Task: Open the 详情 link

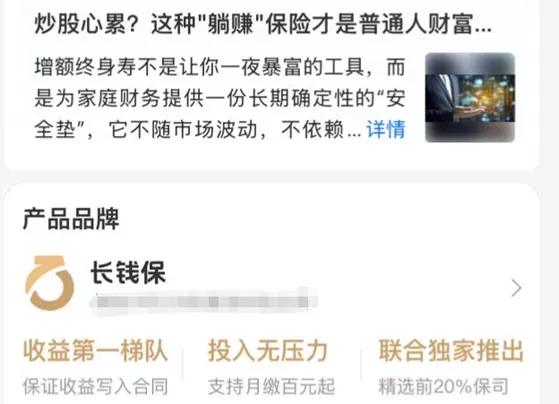Action: click(x=386, y=129)
